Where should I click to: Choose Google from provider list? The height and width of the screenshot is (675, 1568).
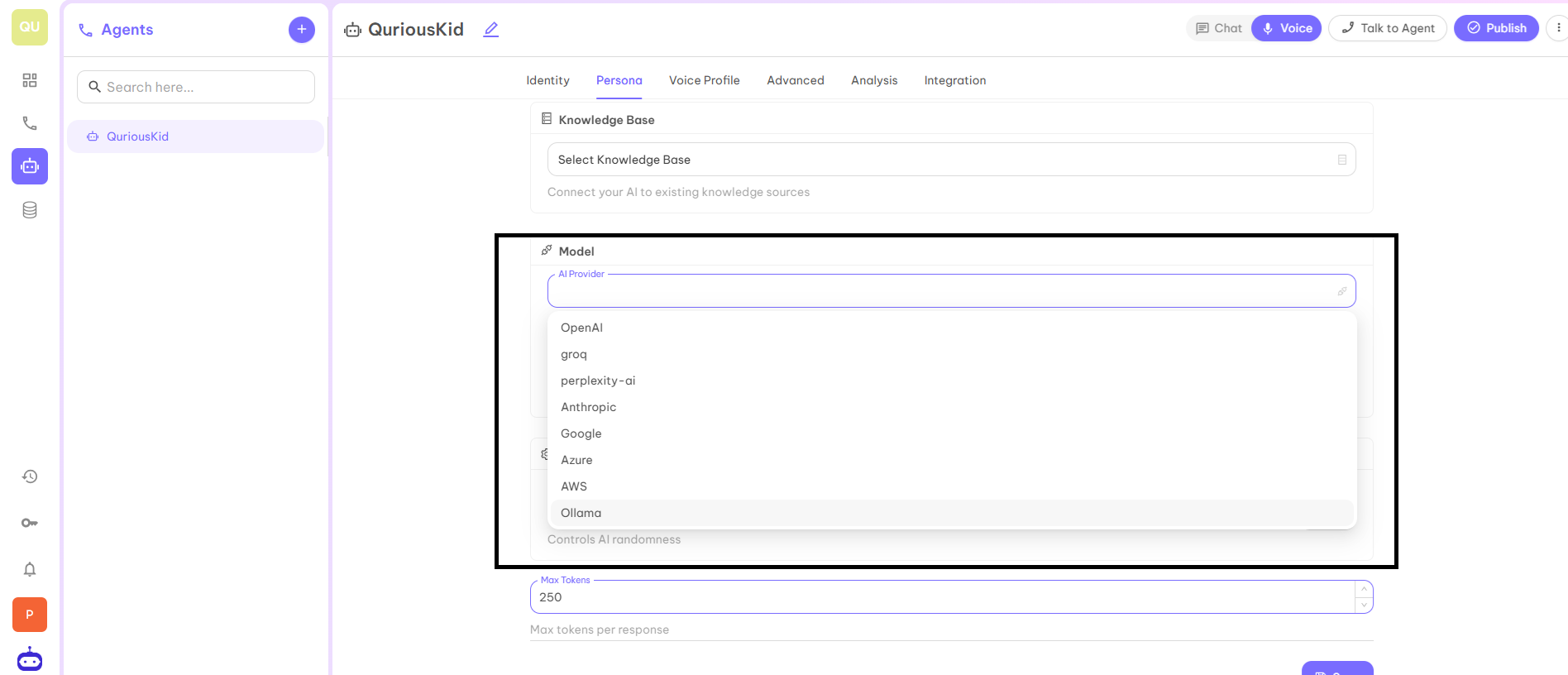(x=952, y=433)
